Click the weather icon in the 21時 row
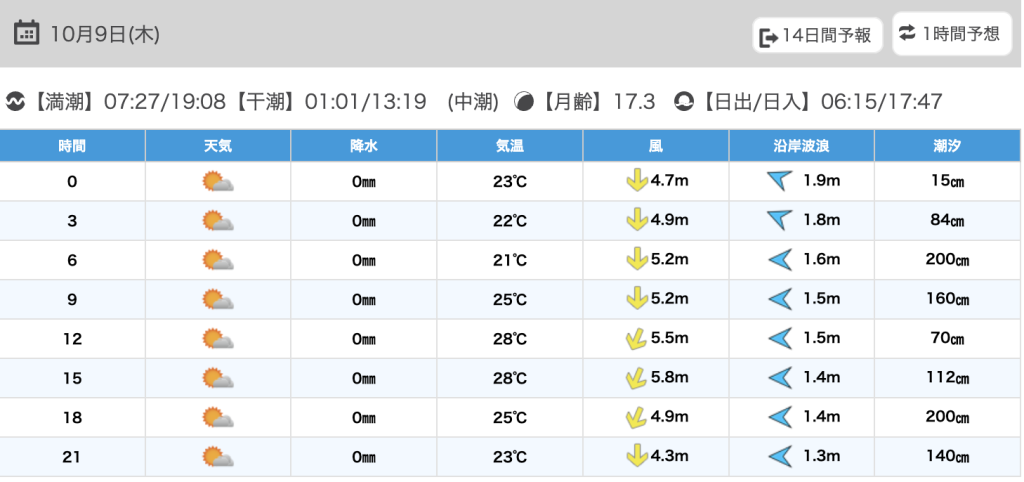 click(217, 457)
